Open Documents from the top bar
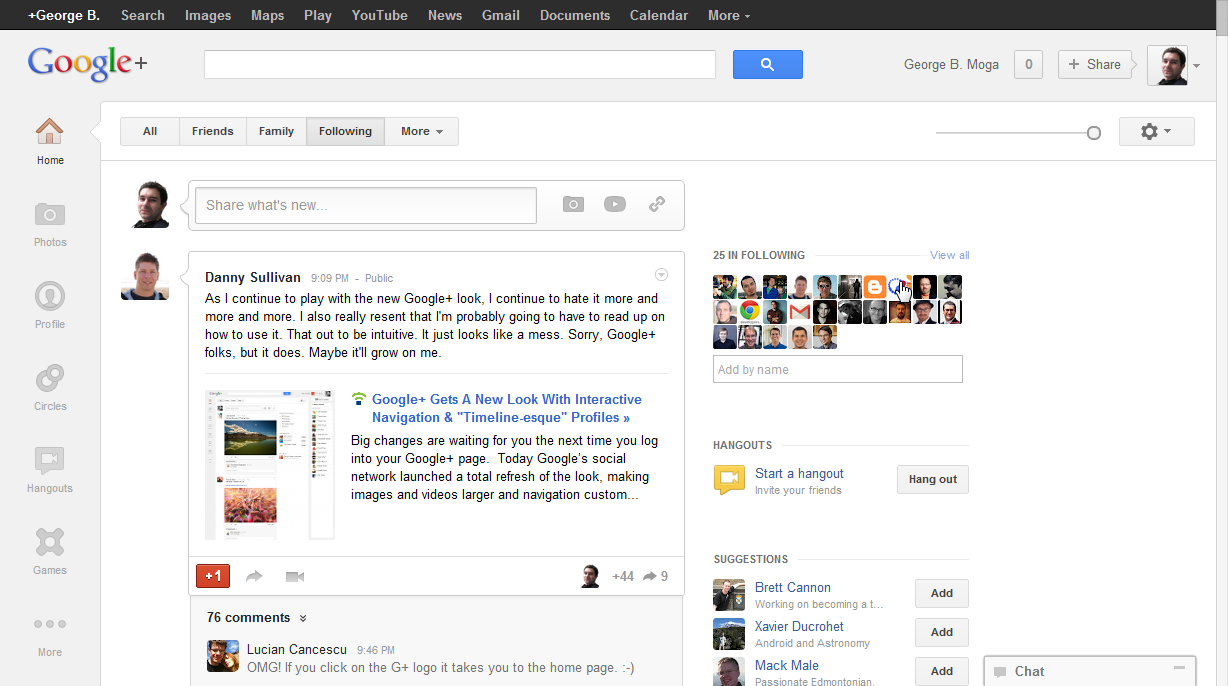1228x686 pixels. click(x=575, y=15)
